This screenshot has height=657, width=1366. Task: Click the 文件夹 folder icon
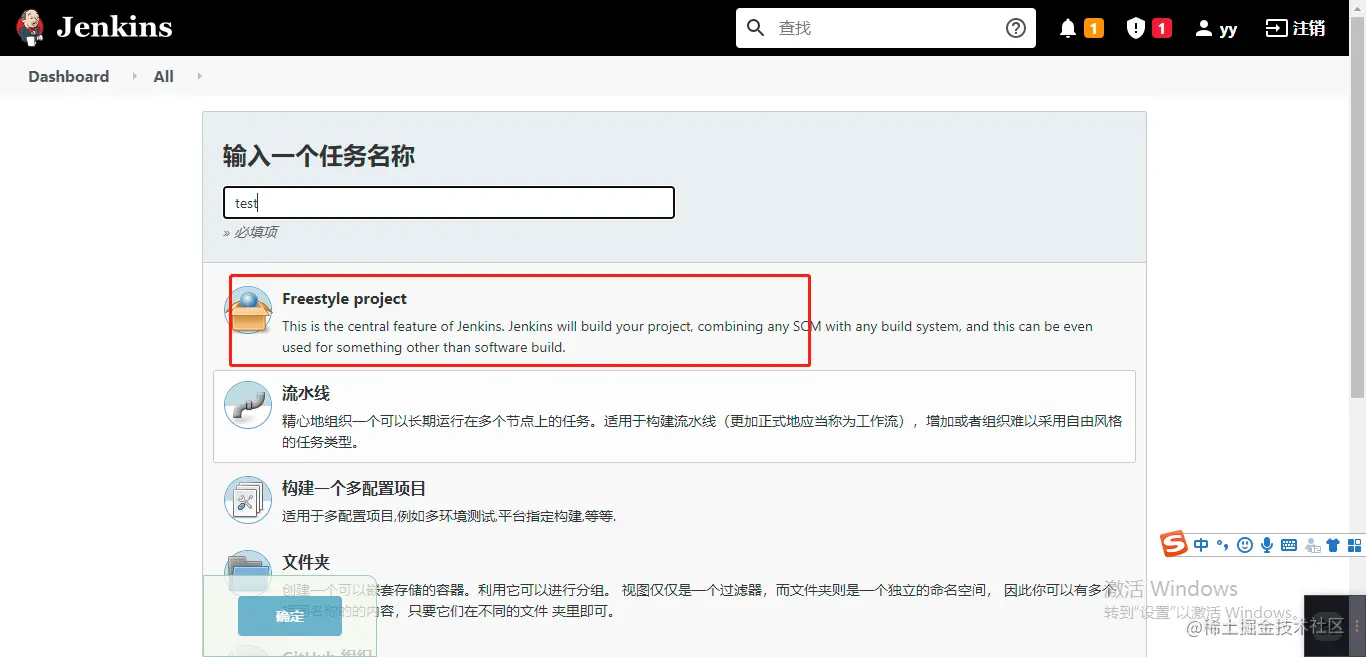248,572
